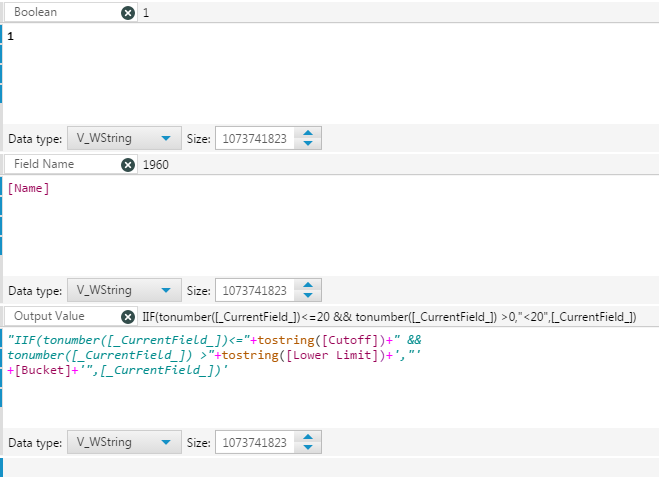Decrease Size value under Field Name expression

[x=308, y=295]
